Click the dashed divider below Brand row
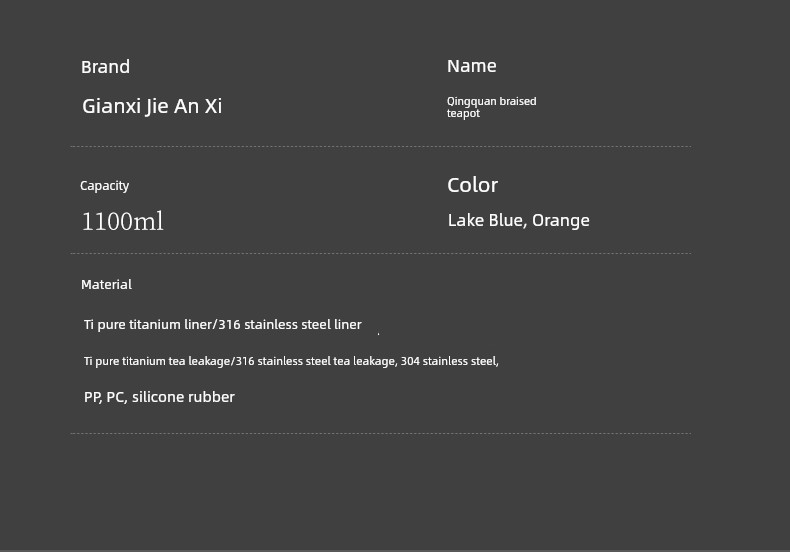The width and height of the screenshot is (790, 552). [381, 147]
